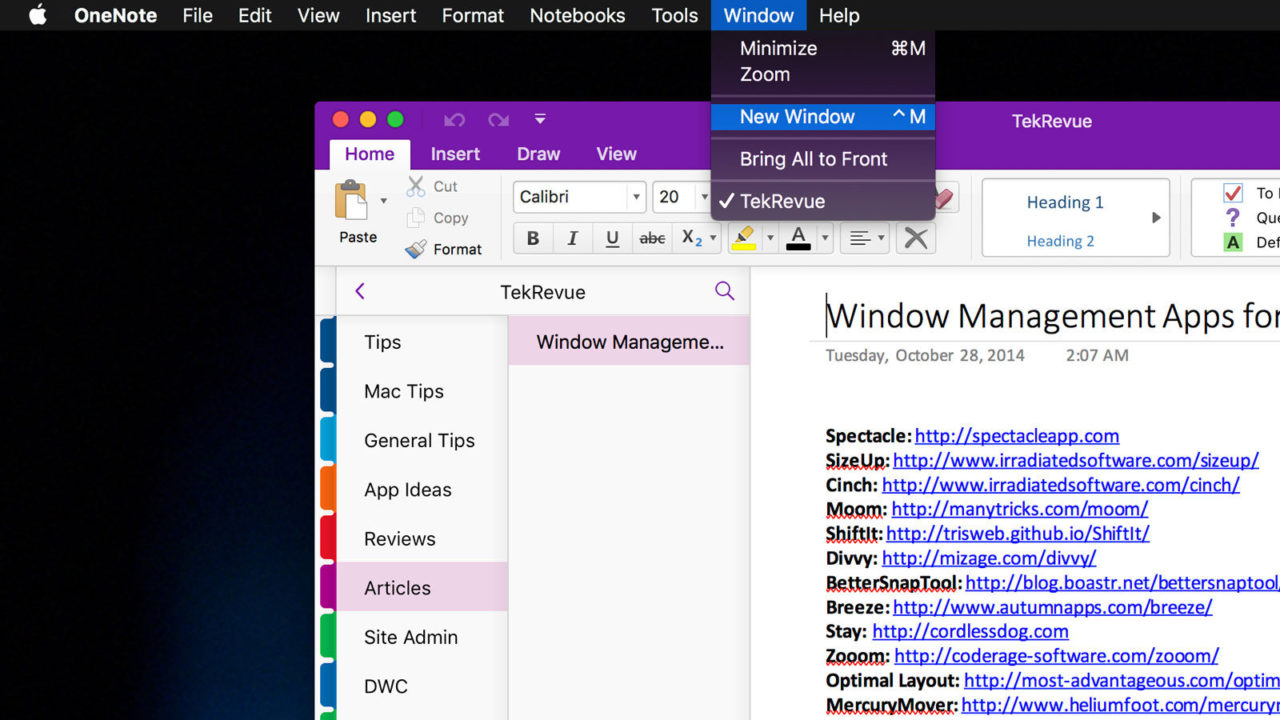Open the font size dropdown

(703, 197)
